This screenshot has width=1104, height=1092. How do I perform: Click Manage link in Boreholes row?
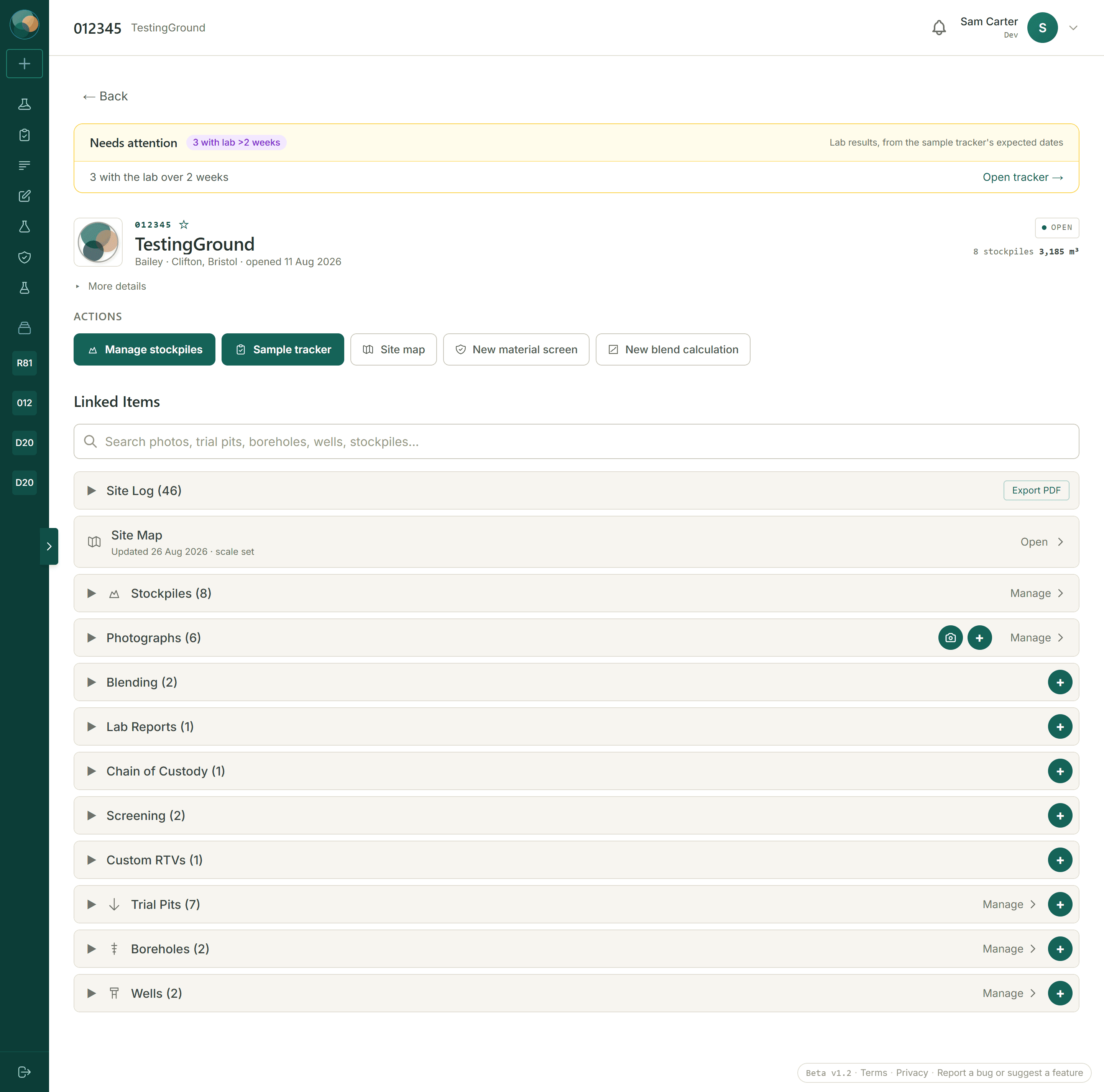click(1009, 949)
